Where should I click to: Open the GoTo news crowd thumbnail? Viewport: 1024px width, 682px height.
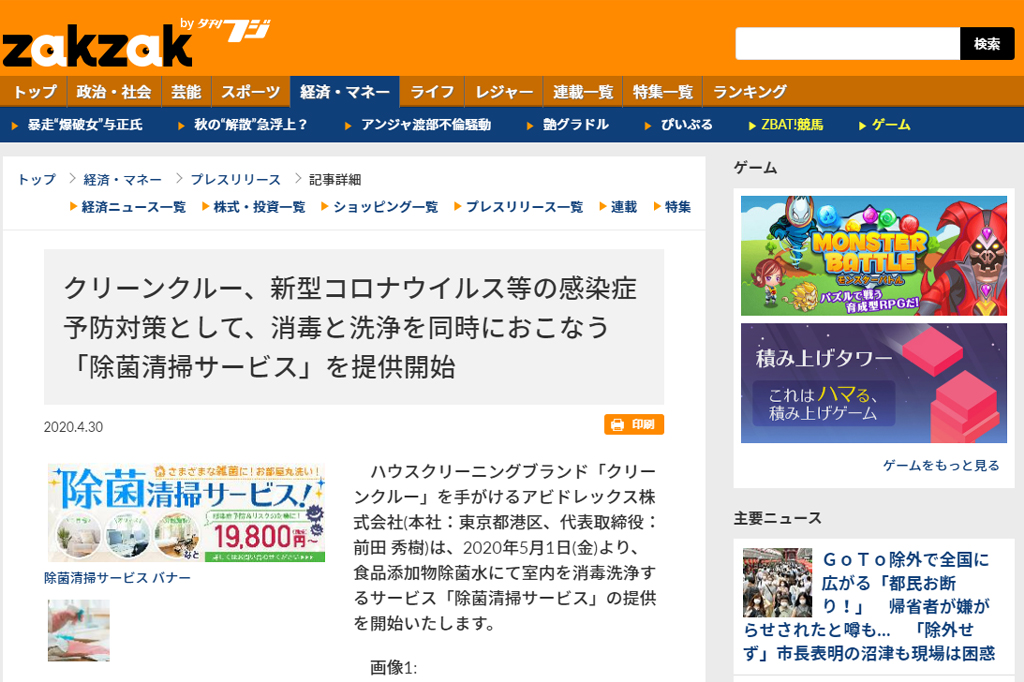click(x=777, y=583)
